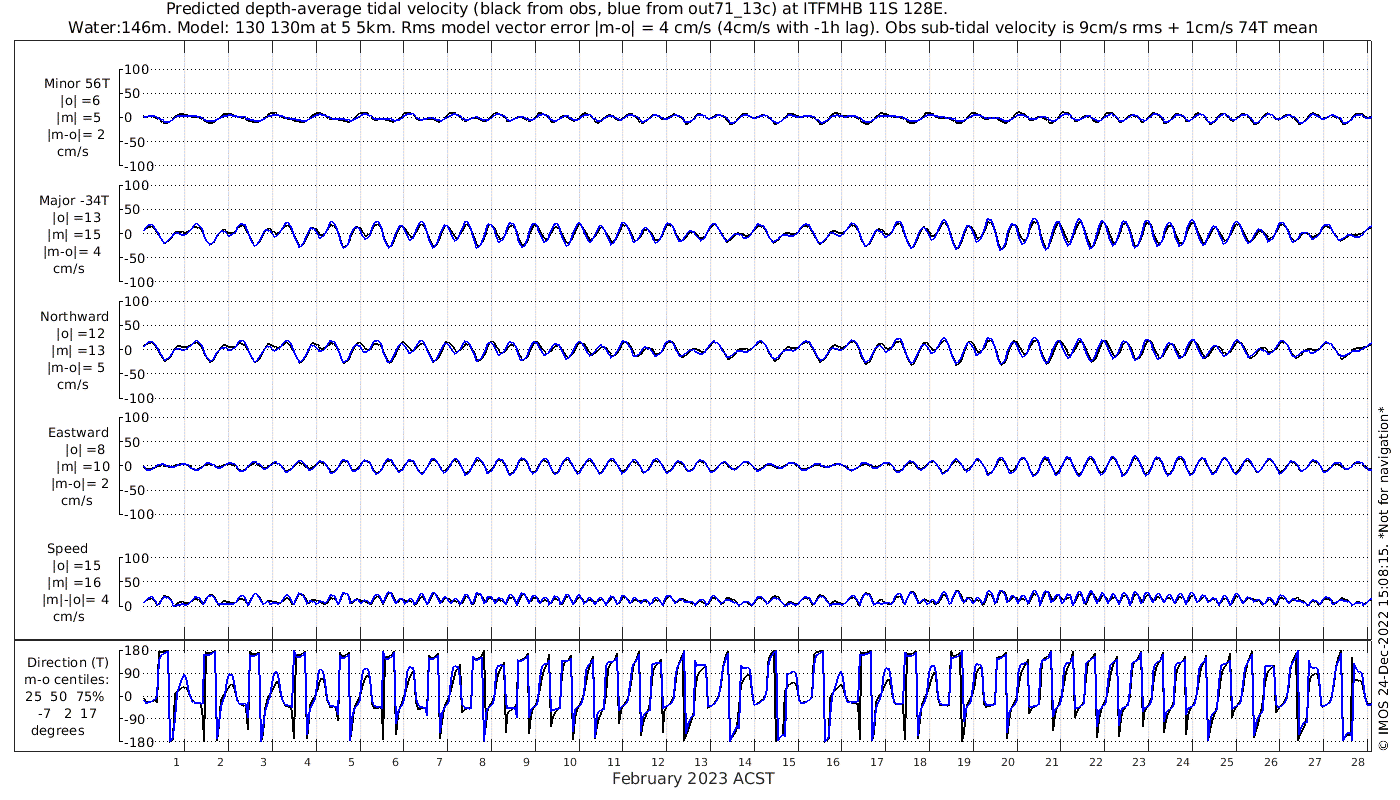Click the '|o| =6' value in Minor panel
1400x800 pixels.
tap(80, 100)
